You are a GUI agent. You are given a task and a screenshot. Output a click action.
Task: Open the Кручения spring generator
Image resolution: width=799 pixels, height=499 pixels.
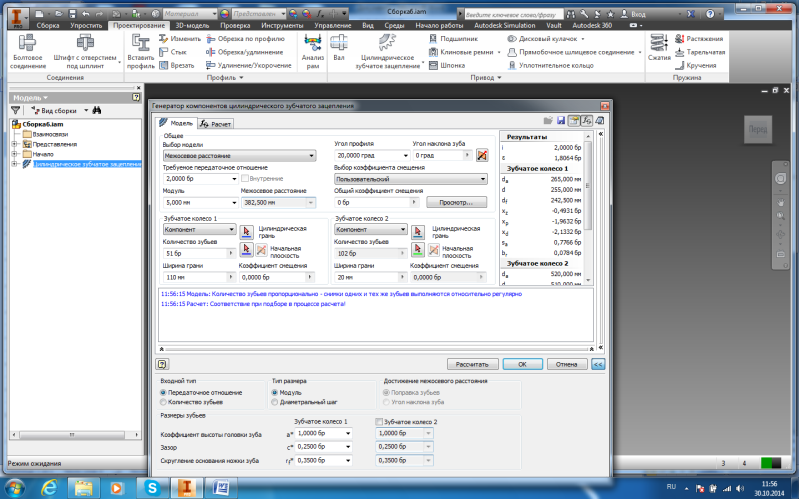point(695,65)
